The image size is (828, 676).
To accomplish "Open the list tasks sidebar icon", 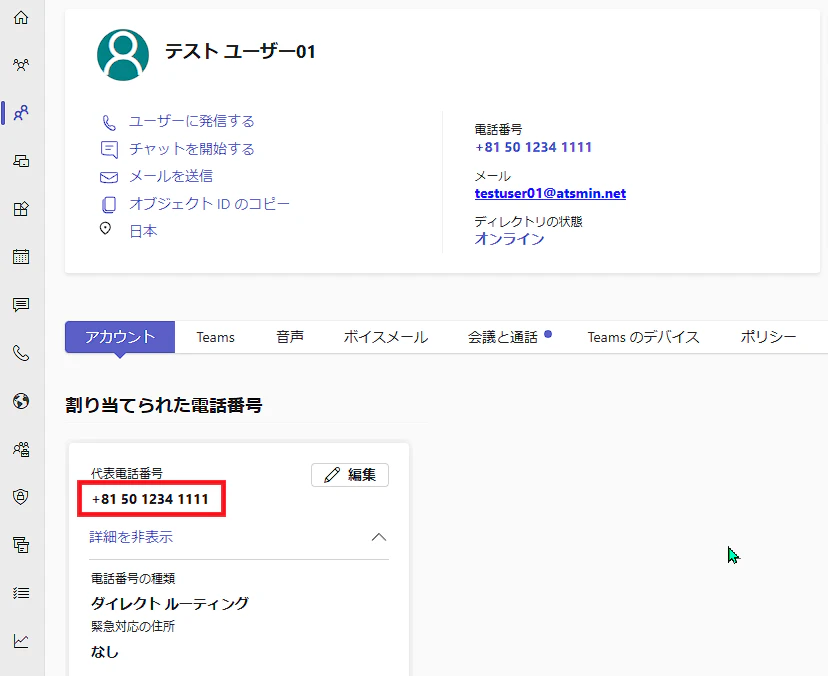I will (x=21, y=593).
